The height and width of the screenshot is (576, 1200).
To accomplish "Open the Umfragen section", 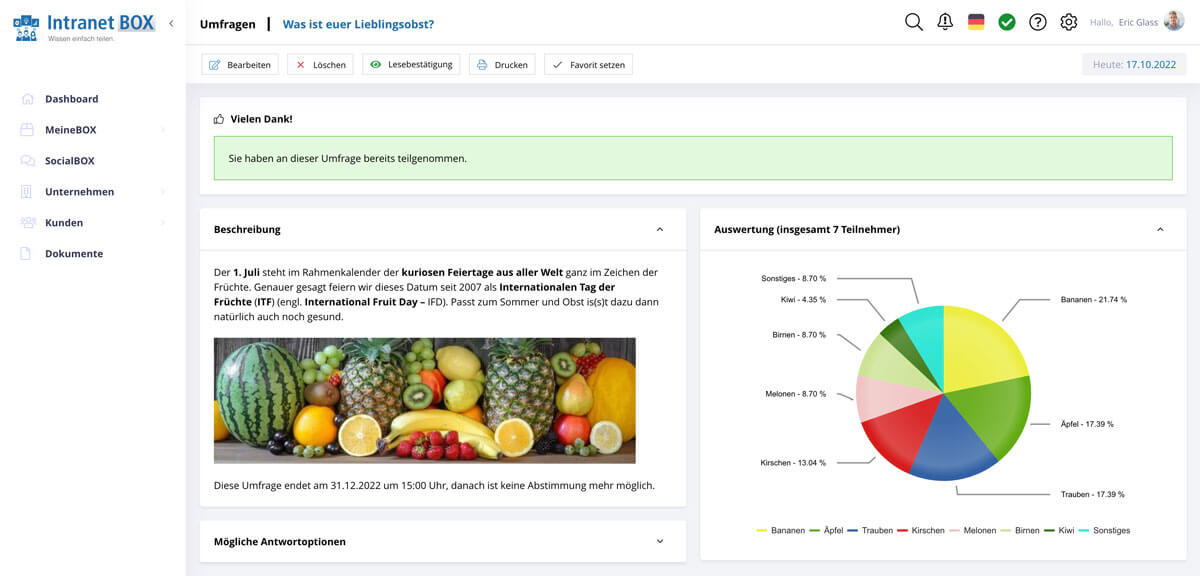I will tap(228, 22).
